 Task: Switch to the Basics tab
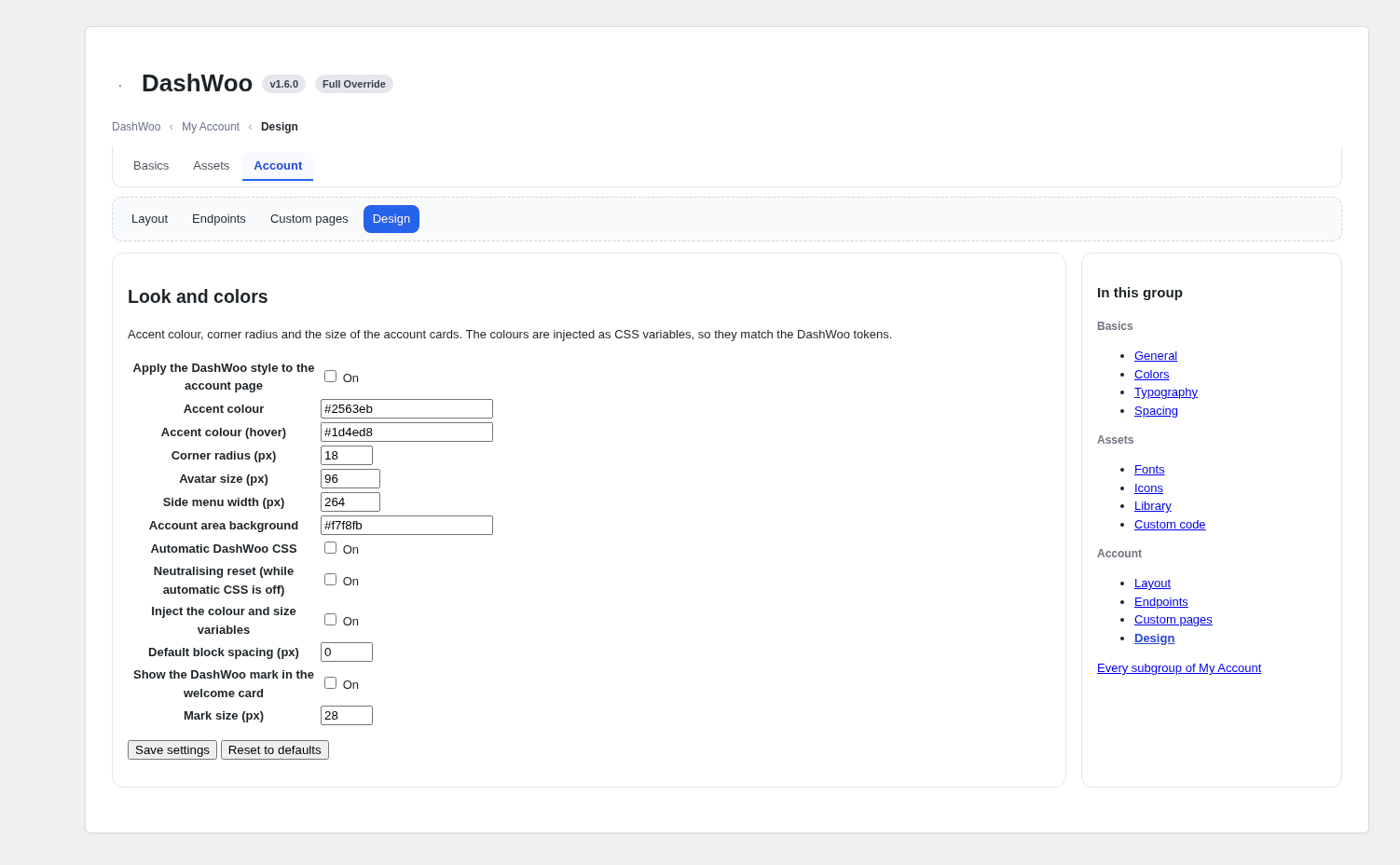tap(151, 166)
